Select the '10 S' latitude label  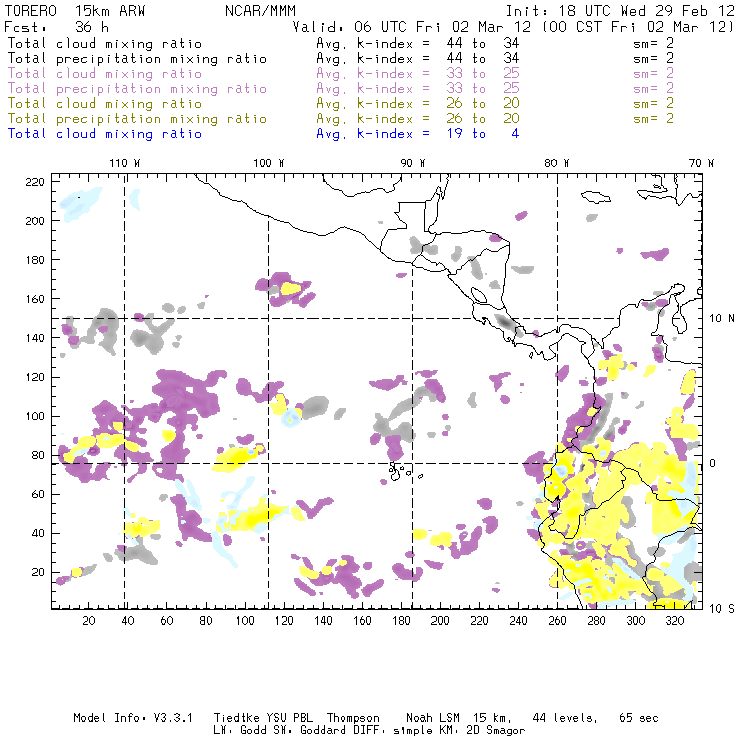tap(722, 609)
